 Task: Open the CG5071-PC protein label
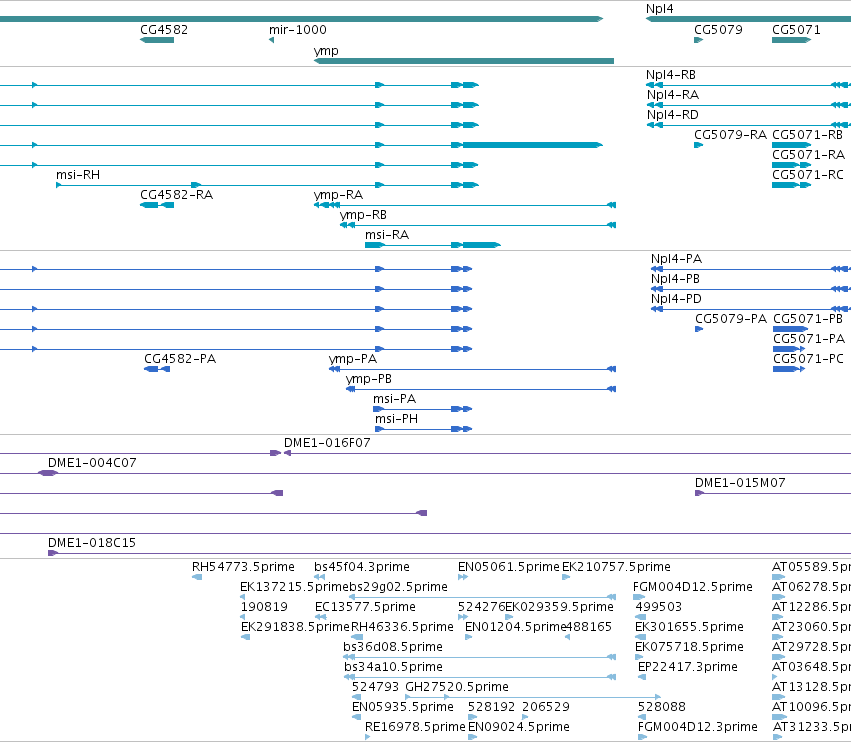(809, 359)
